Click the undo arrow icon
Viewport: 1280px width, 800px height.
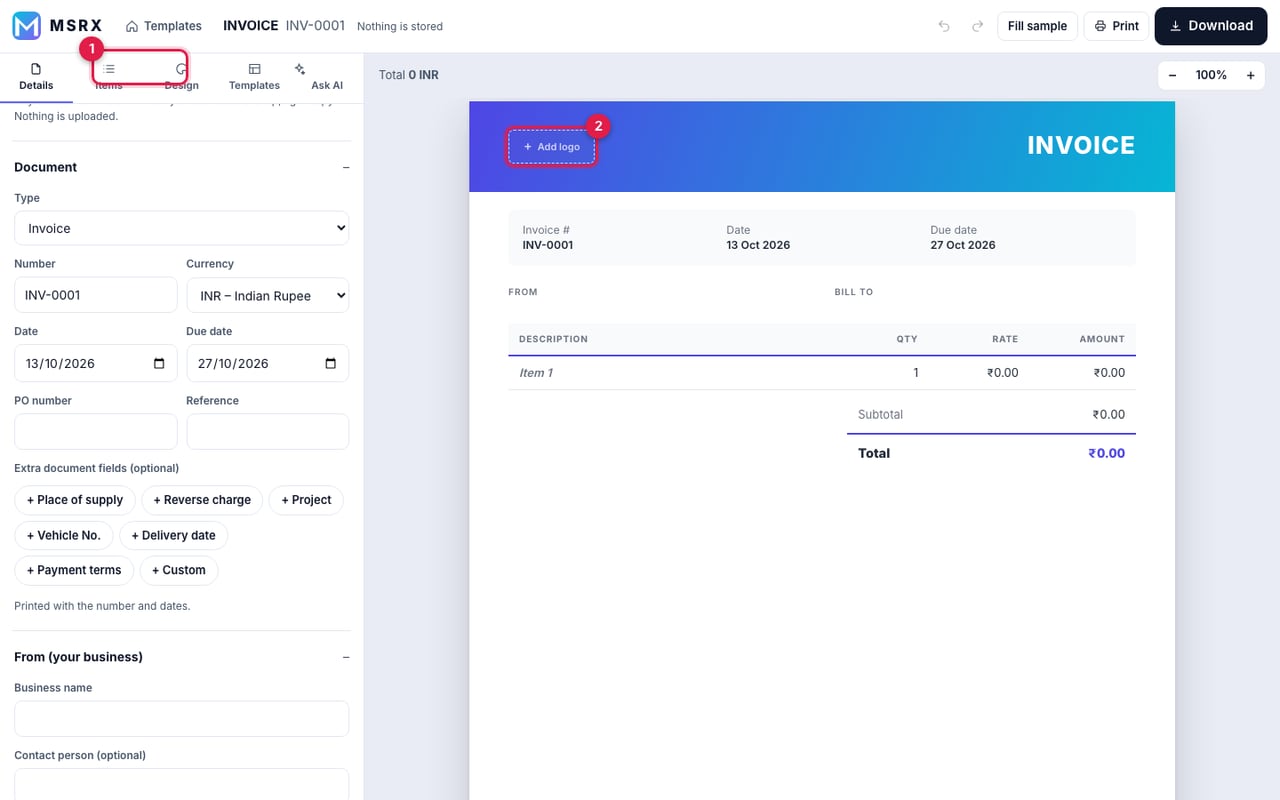tap(944, 26)
